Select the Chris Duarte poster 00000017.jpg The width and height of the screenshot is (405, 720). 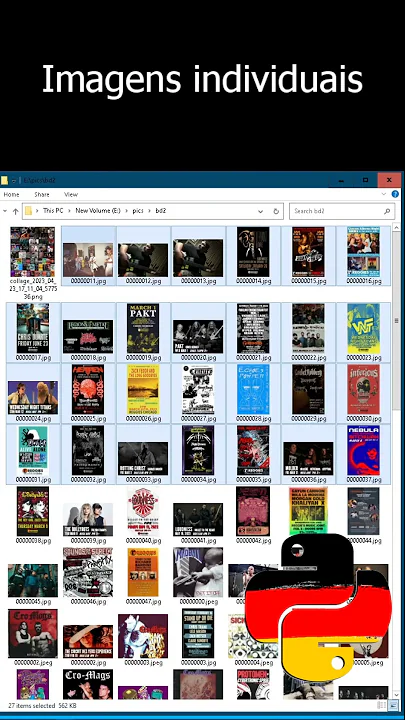pos(33,328)
